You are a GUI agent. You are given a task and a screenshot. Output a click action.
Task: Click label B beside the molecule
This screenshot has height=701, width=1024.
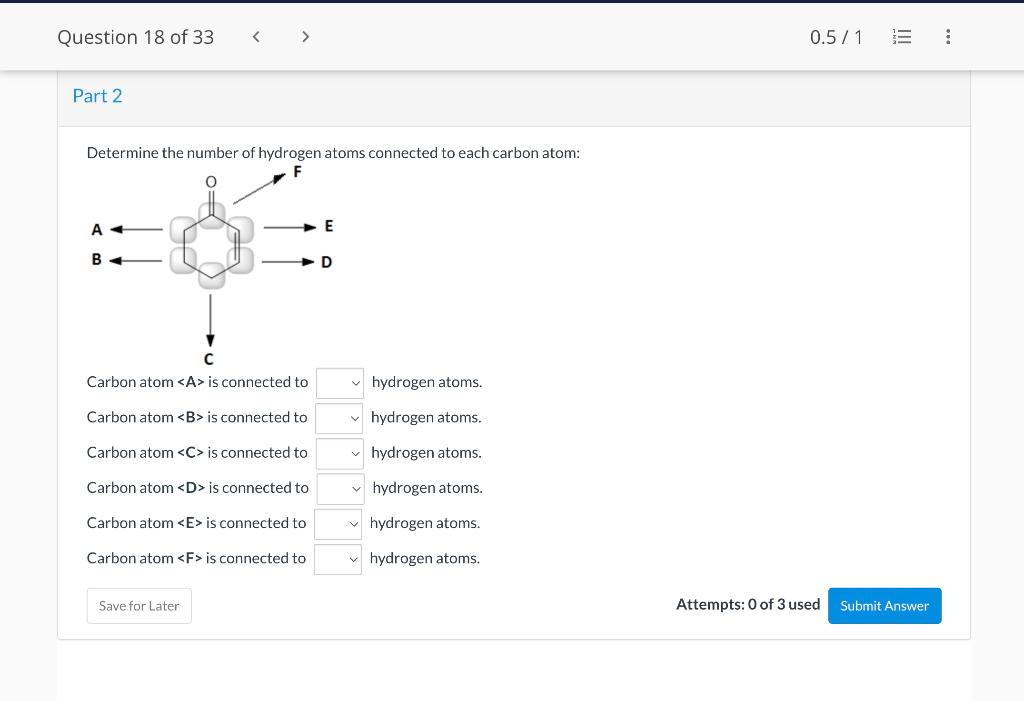point(97,259)
